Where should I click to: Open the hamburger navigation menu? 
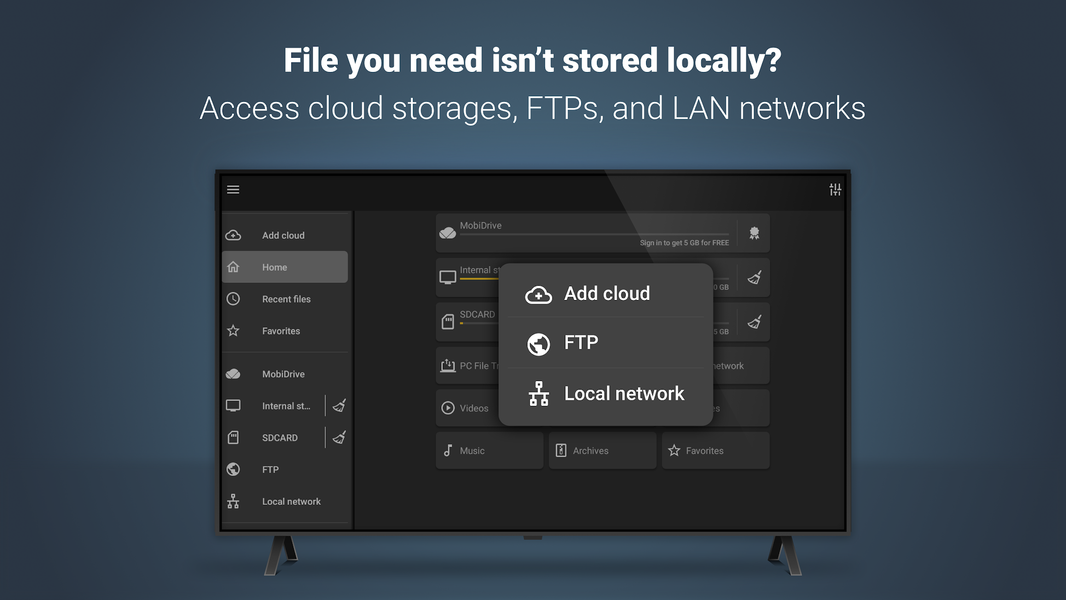tap(233, 189)
